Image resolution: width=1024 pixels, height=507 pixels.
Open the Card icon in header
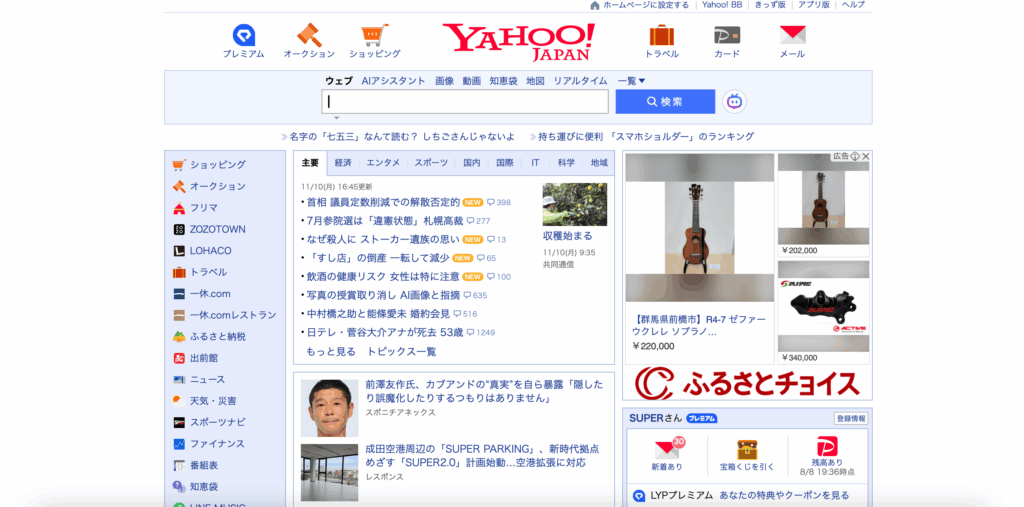click(727, 36)
